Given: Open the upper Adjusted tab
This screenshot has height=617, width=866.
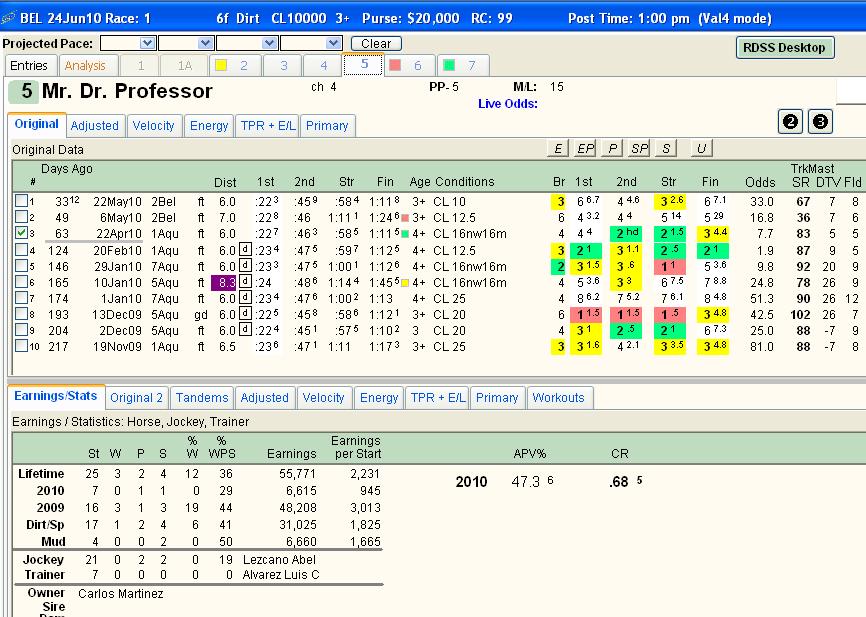Looking at the screenshot, I should tap(94, 125).
